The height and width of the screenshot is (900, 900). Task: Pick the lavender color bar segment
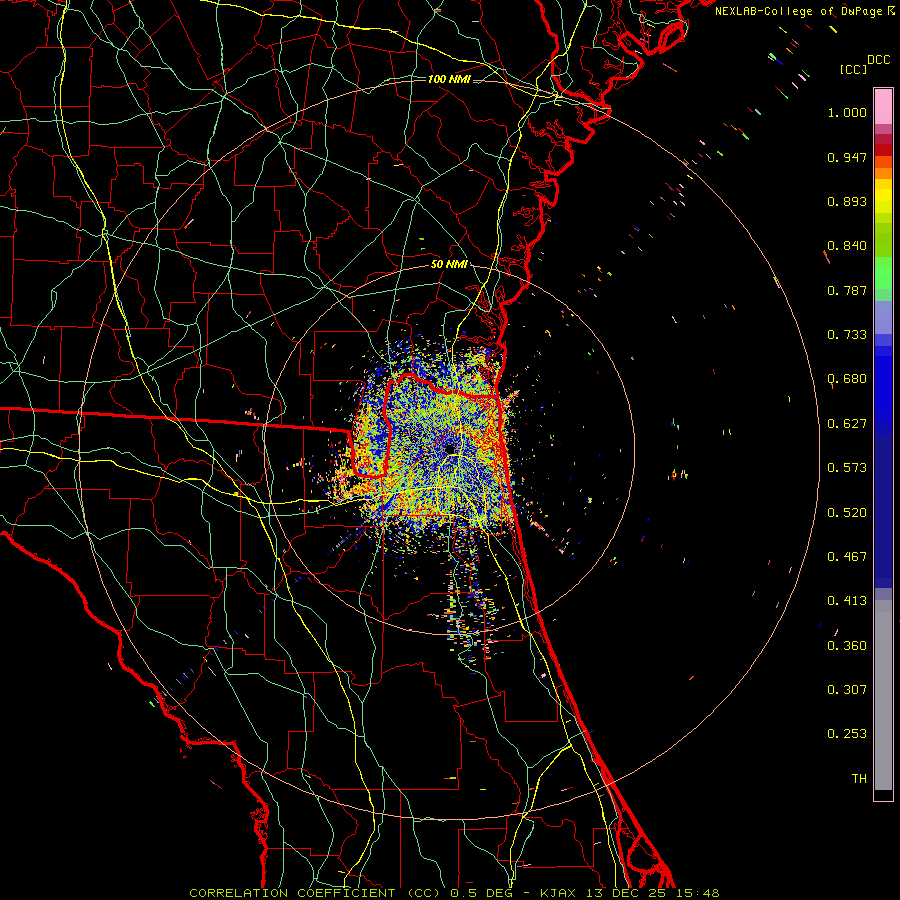point(883,318)
